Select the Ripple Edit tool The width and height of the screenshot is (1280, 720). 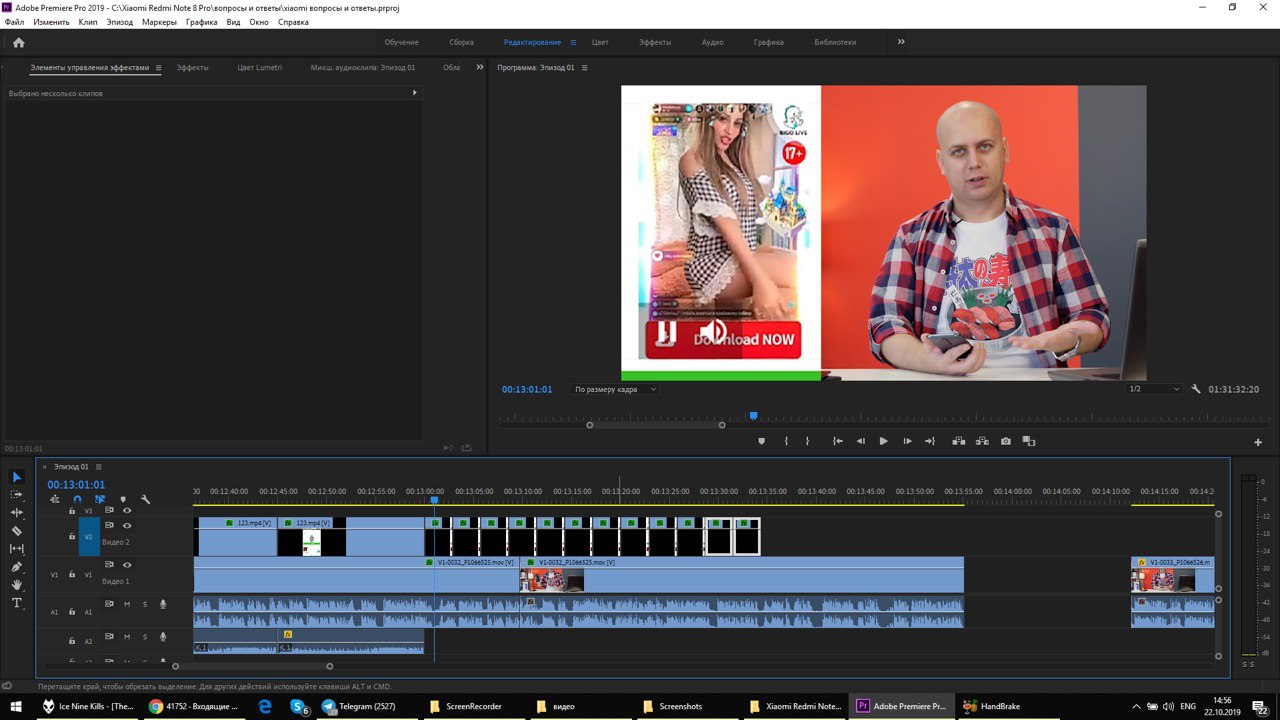click(x=16, y=513)
